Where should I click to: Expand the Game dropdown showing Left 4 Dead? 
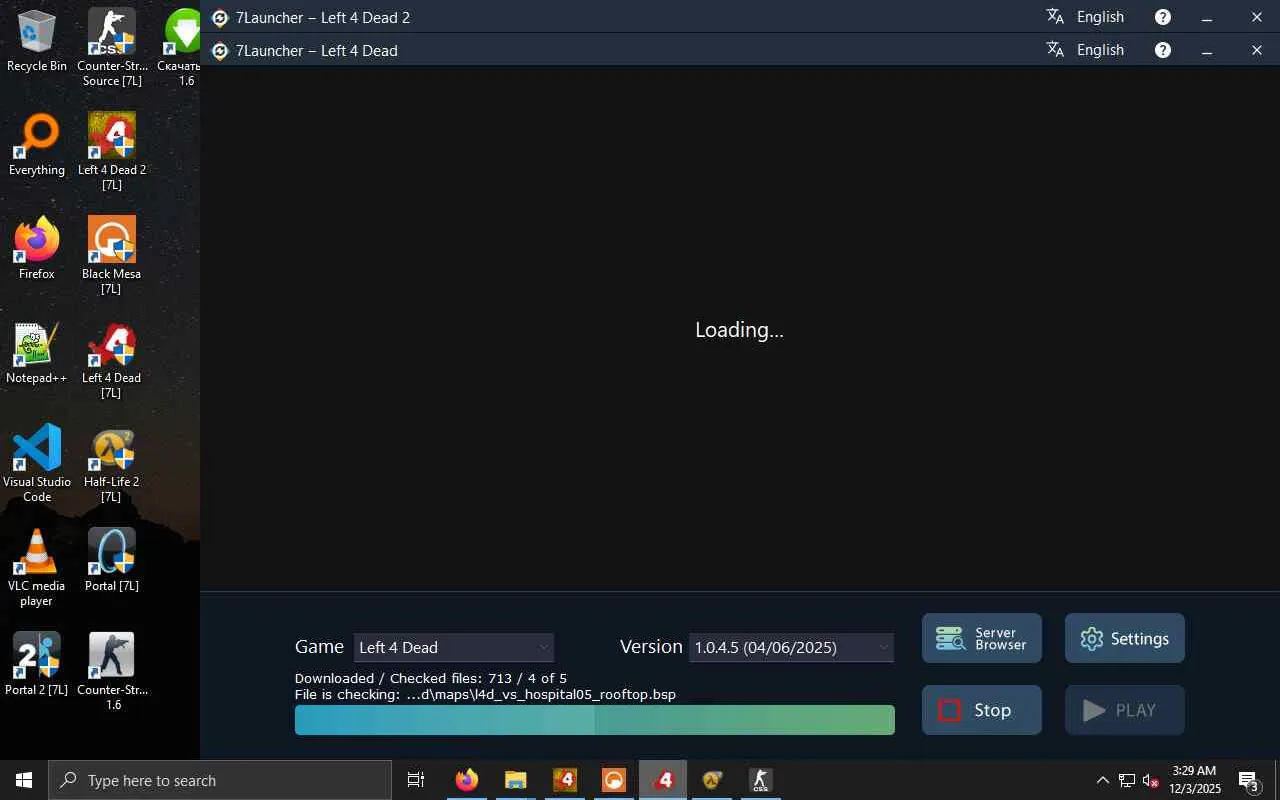point(454,647)
